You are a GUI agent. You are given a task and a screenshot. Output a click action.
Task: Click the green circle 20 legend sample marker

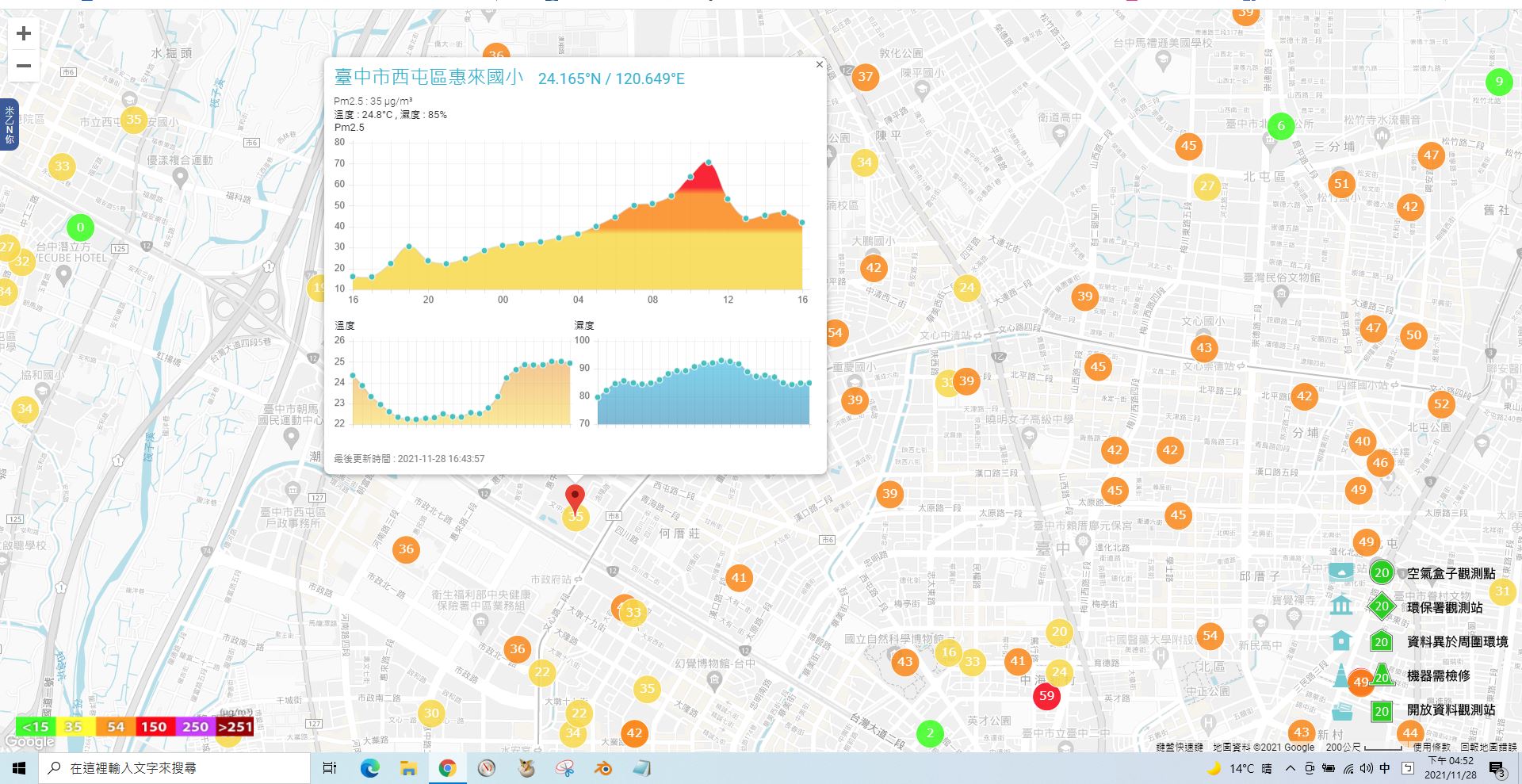click(1382, 572)
